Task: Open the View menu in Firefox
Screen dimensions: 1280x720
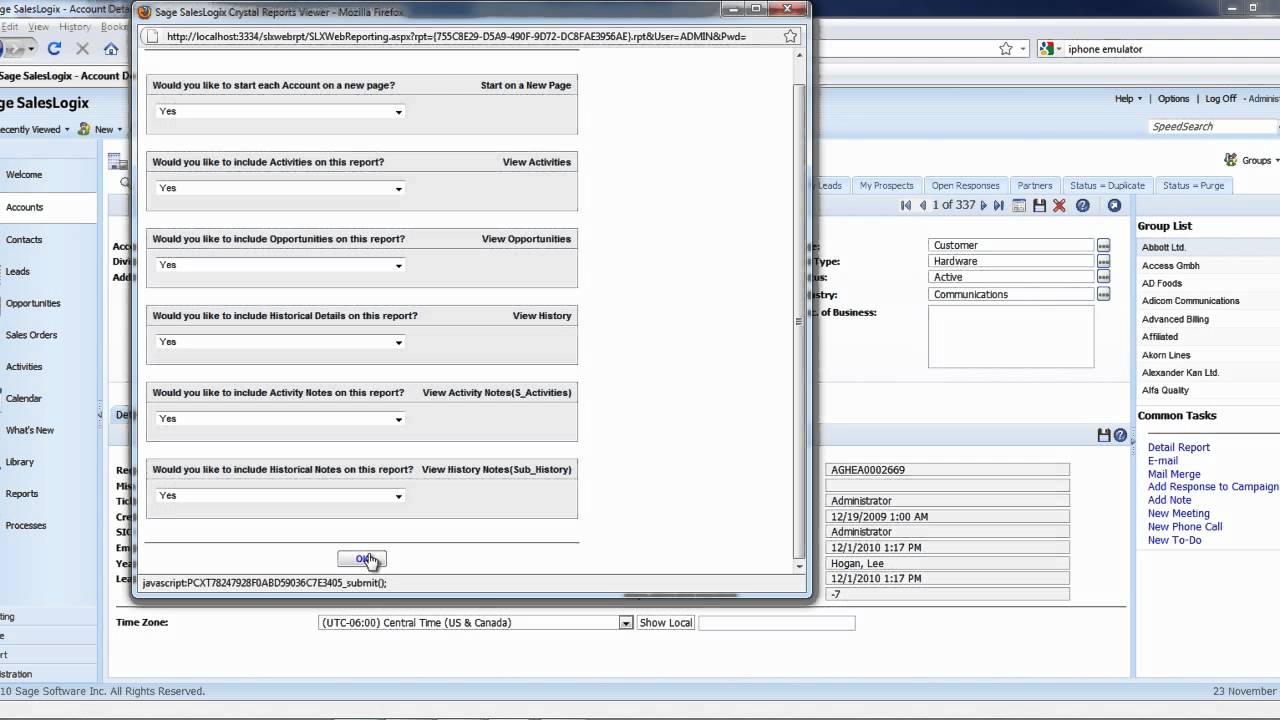Action: point(38,27)
